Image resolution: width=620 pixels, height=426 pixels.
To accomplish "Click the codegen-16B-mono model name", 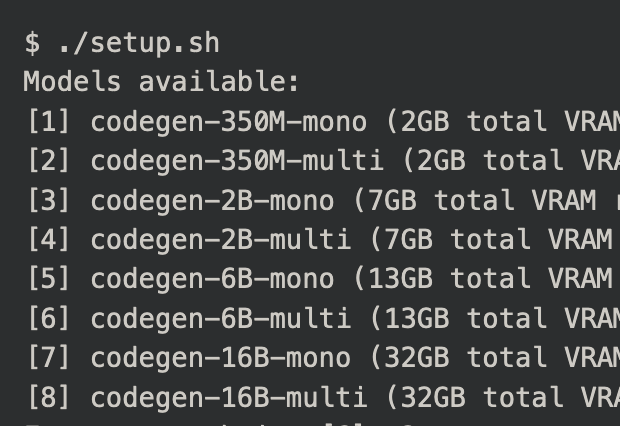I will click(220, 358).
